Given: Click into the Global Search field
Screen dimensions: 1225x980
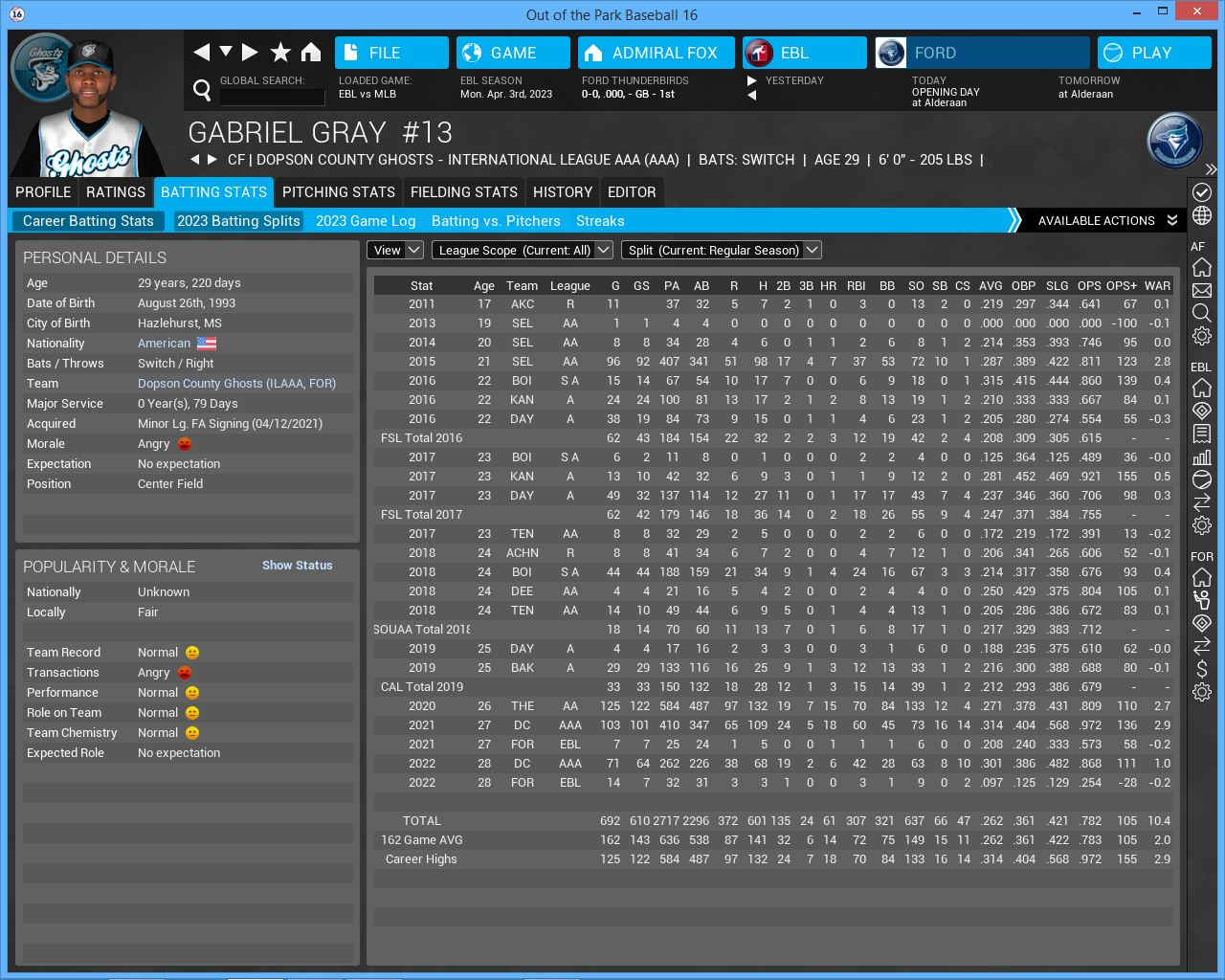Looking at the screenshot, I should 273,97.
